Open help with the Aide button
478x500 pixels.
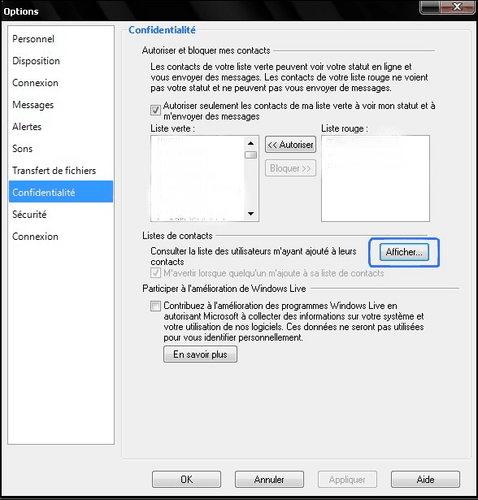425,480
